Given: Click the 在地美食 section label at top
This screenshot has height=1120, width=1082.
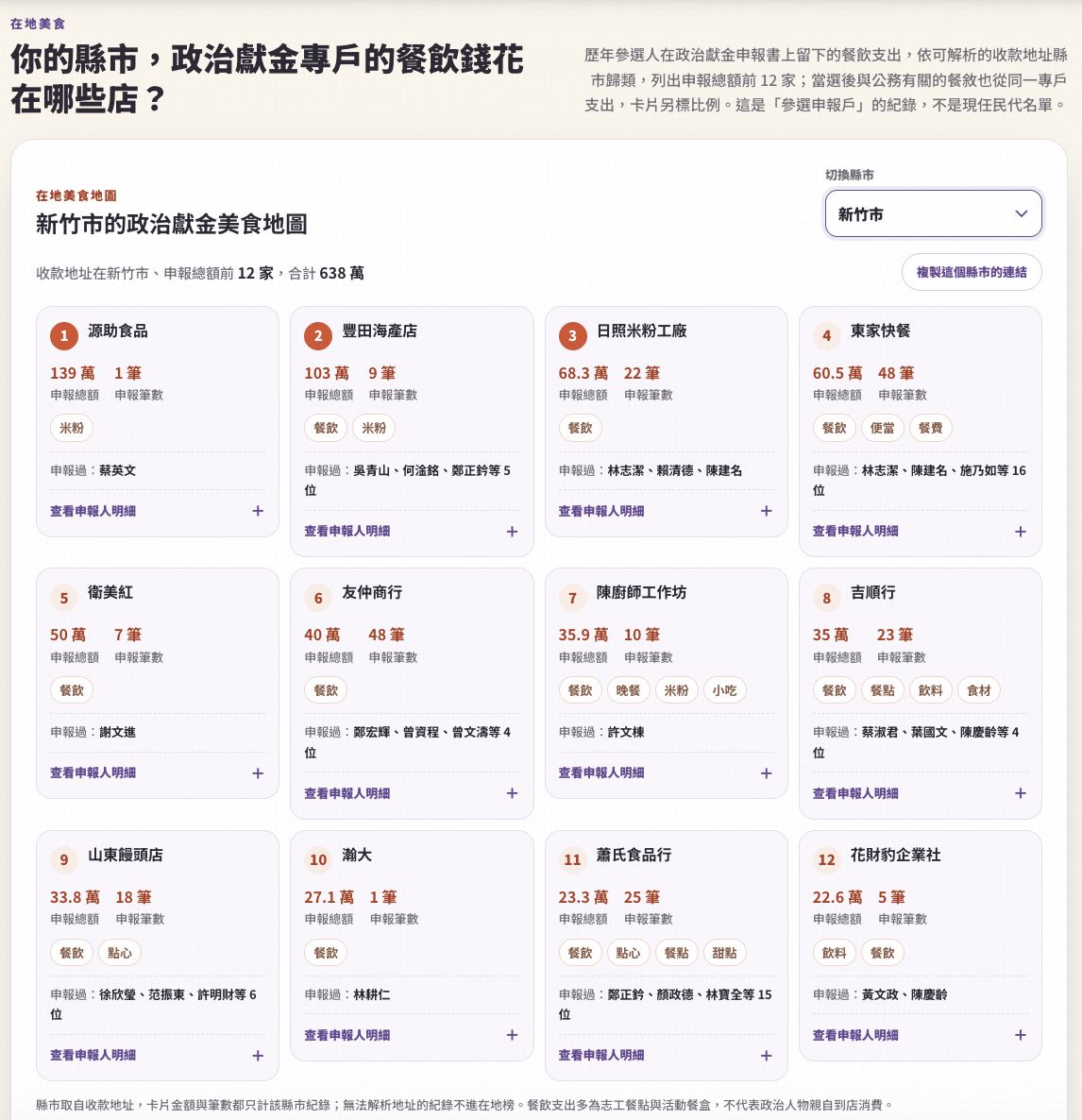Looking at the screenshot, I should click(37, 24).
